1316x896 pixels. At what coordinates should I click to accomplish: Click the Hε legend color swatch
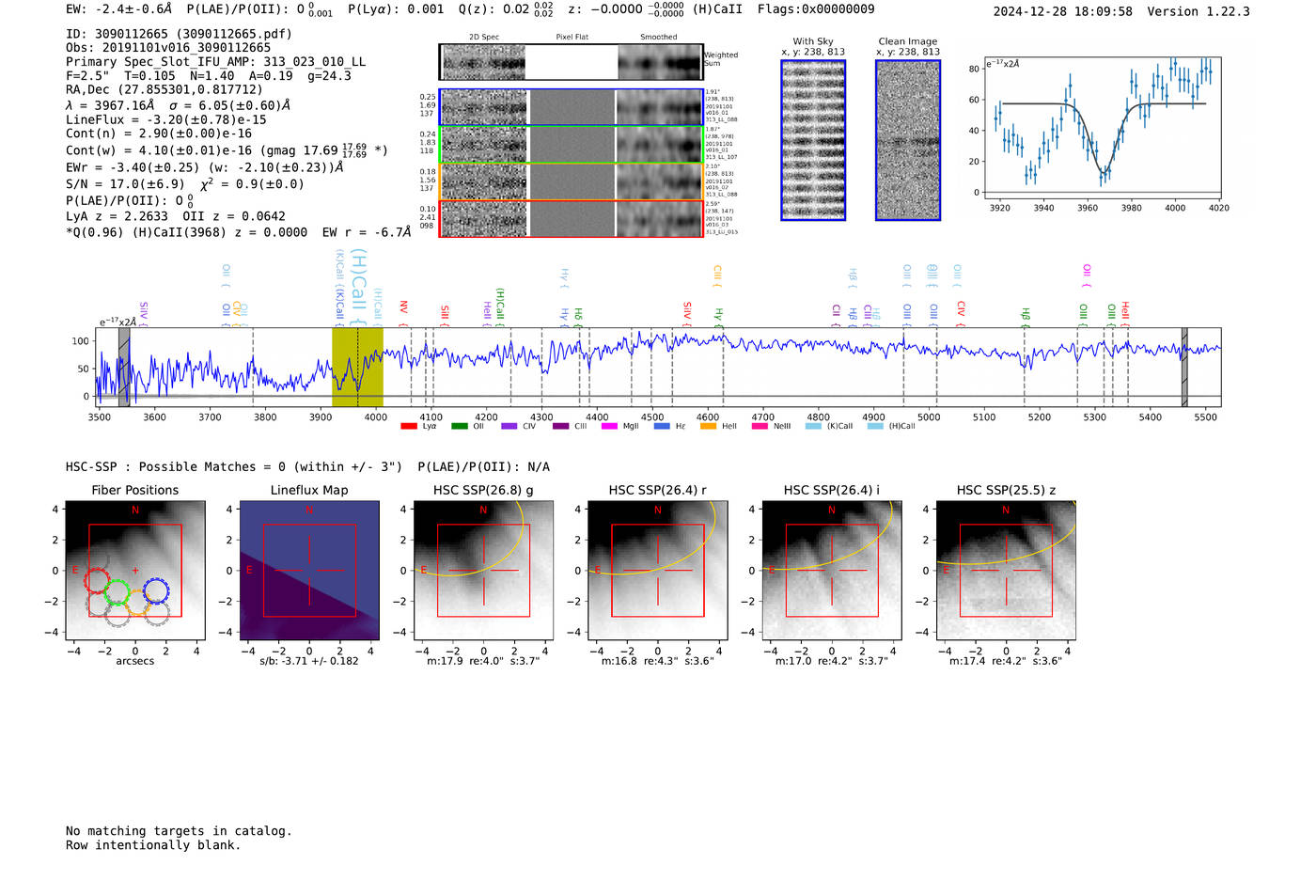(662, 426)
